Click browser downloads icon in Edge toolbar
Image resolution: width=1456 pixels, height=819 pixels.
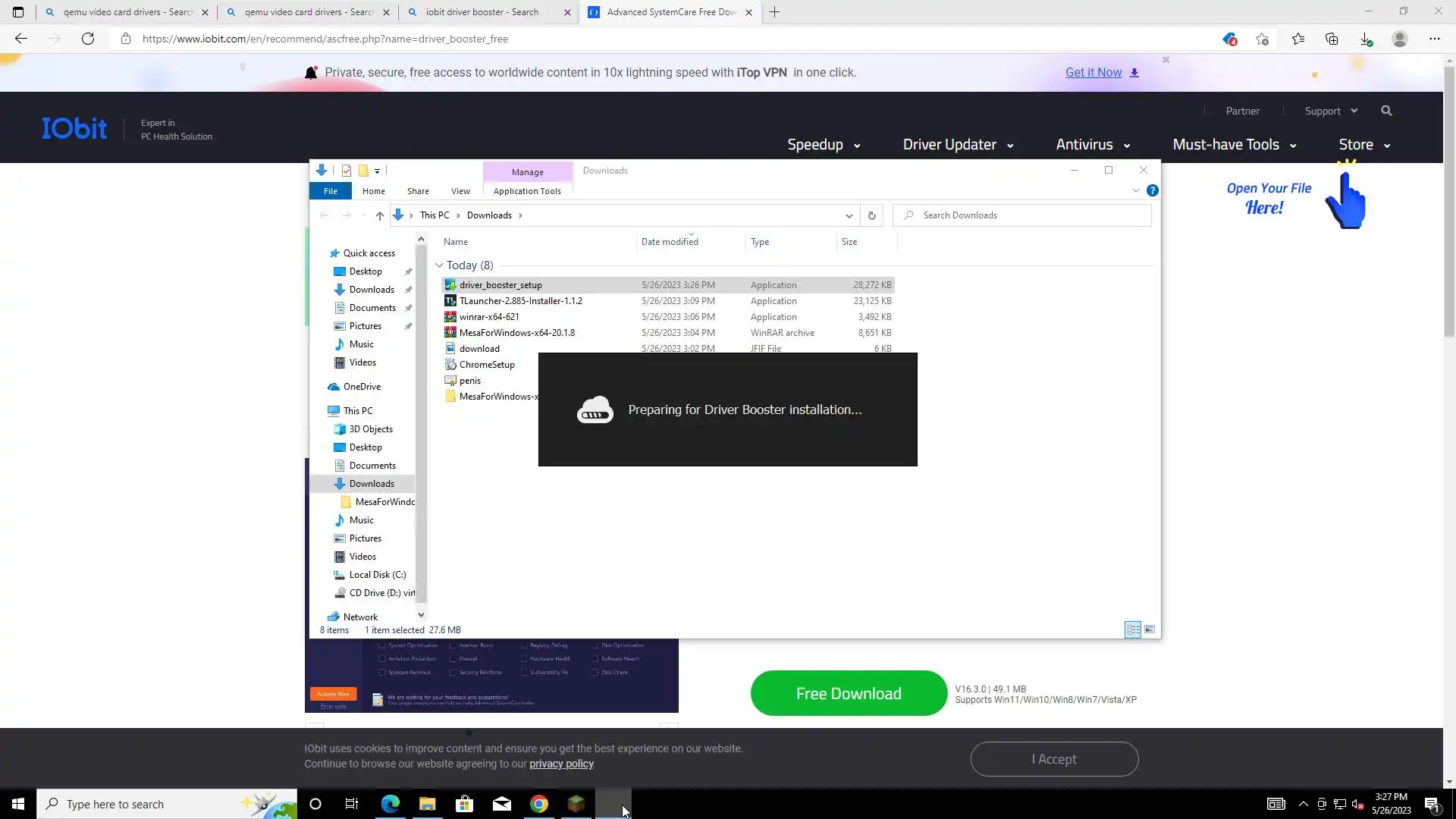pos(1365,39)
